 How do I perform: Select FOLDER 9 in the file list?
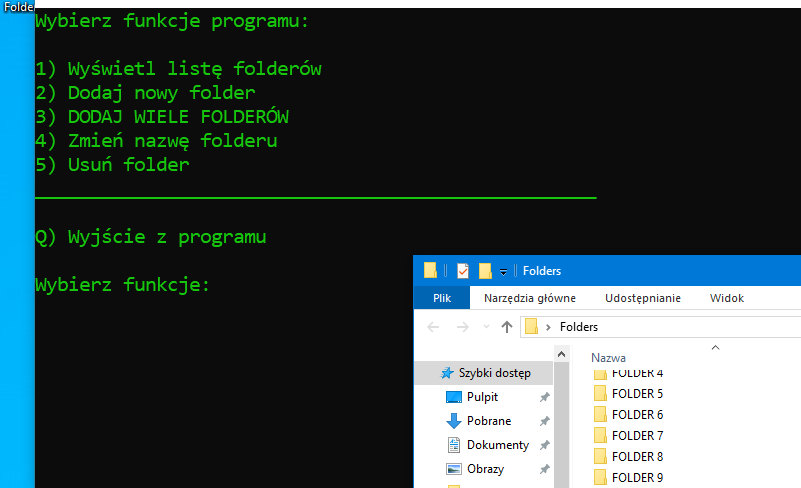[637, 478]
